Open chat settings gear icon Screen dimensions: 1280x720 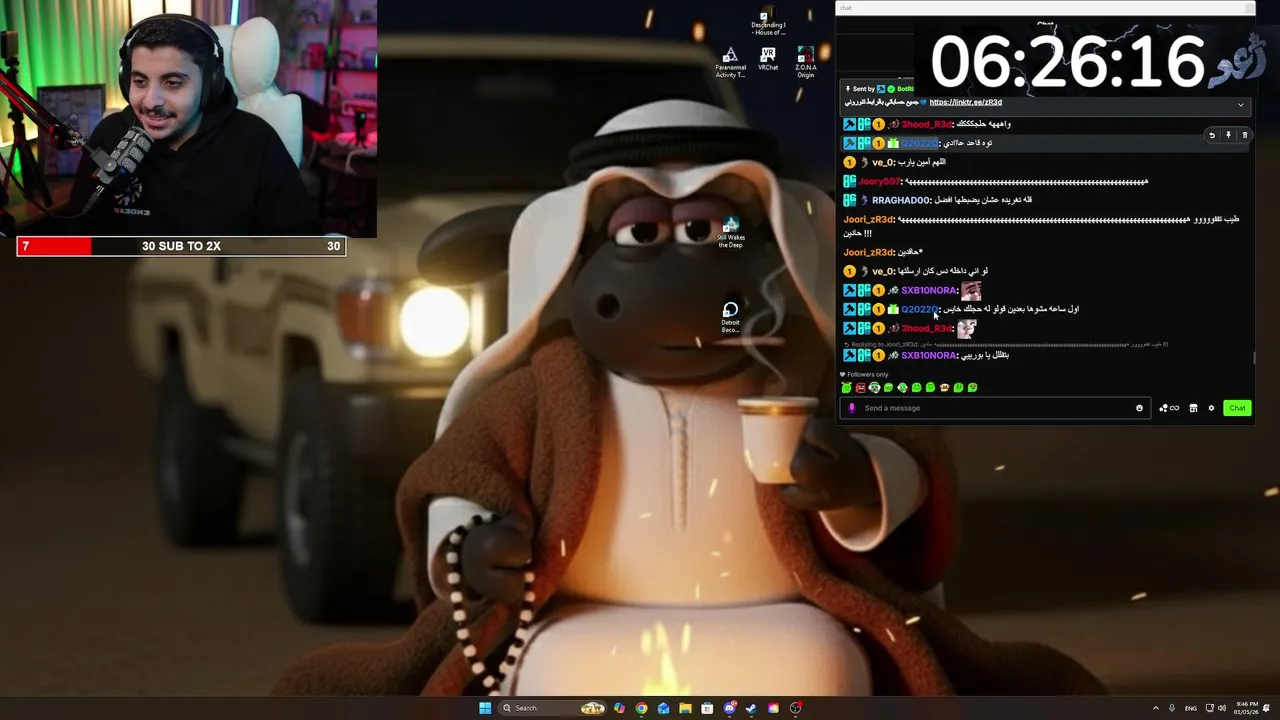[x=1211, y=408]
